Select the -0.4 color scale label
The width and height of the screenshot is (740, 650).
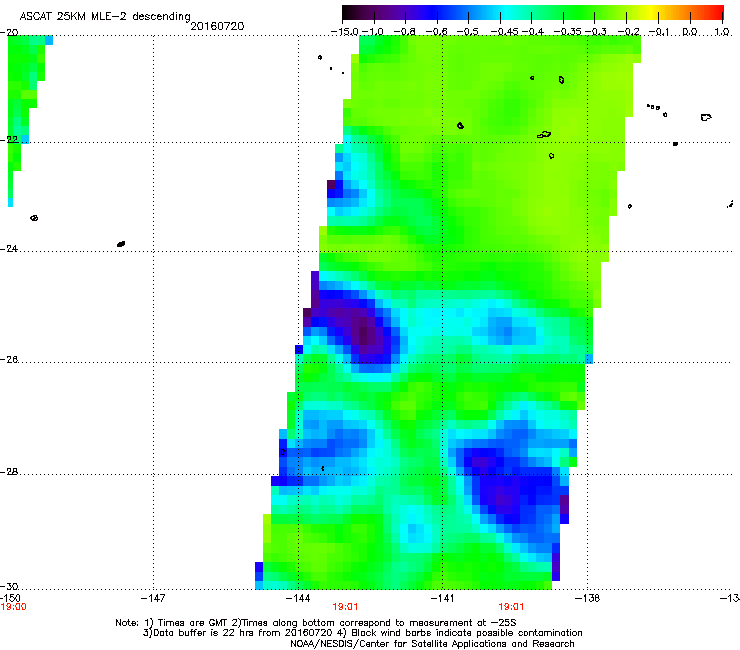click(532, 32)
